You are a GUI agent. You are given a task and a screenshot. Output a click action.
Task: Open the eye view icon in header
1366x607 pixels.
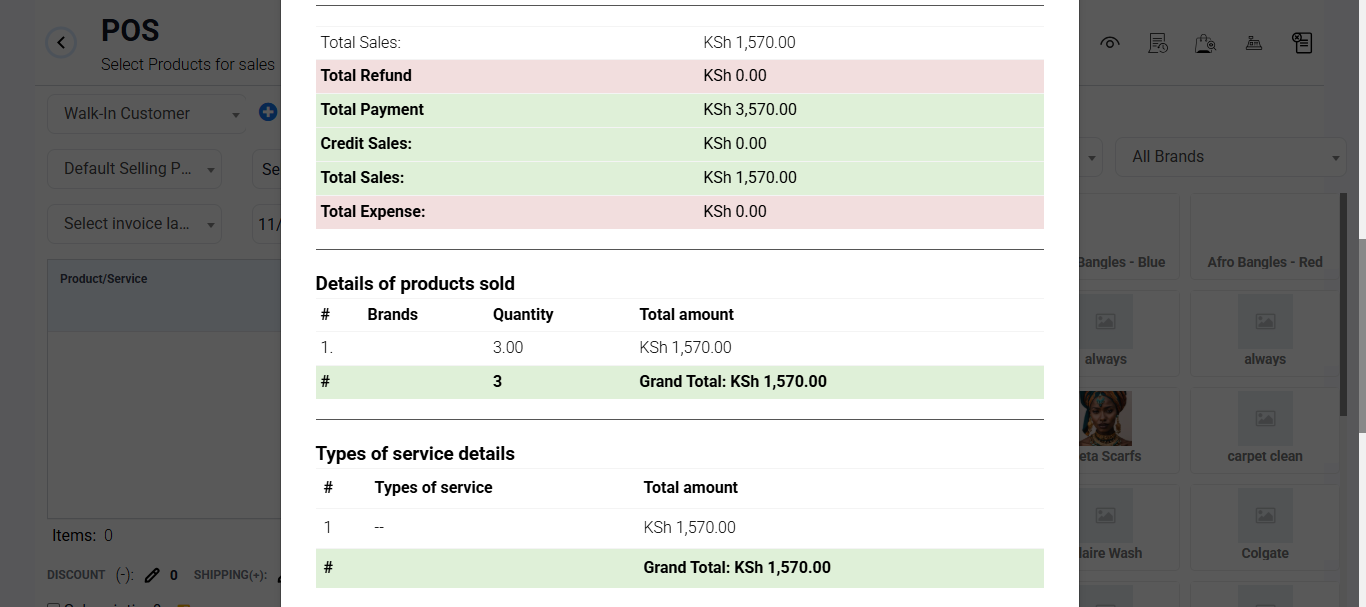point(1110,43)
